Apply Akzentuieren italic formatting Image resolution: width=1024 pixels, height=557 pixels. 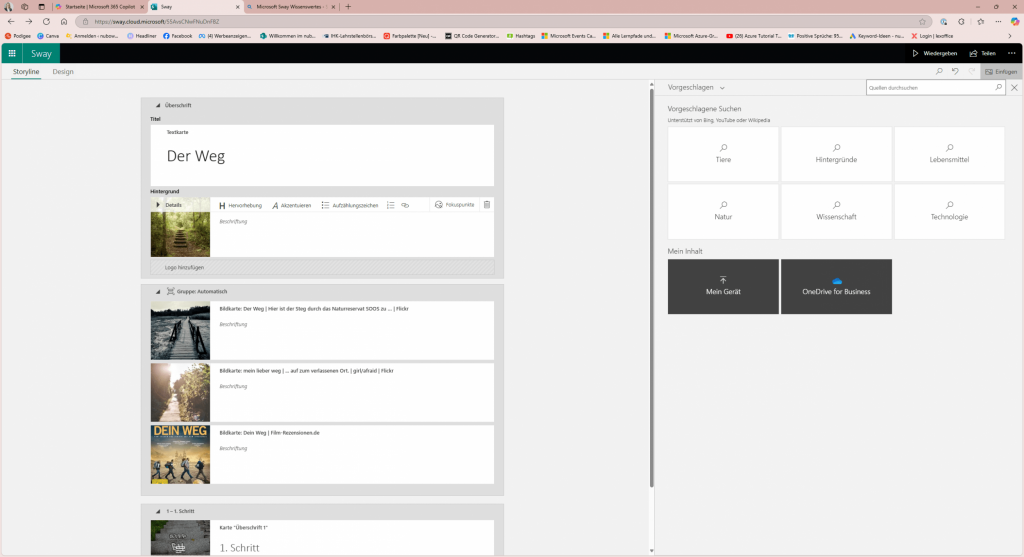[x=291, y=205]
